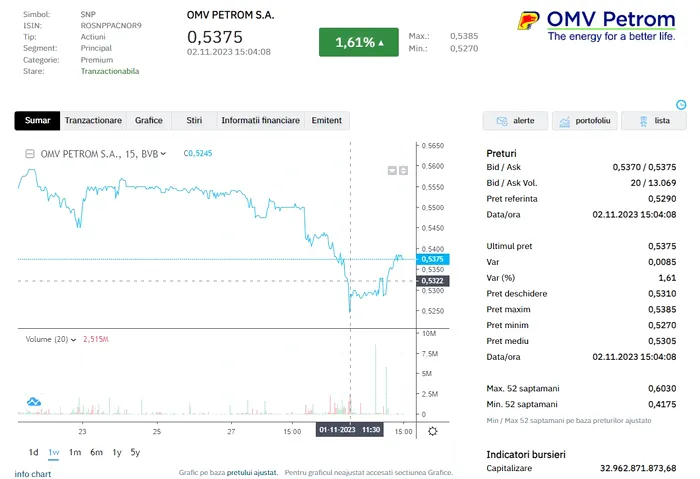Click the clock refresh icon
The image size is (700, 479).
pos(681,105)
